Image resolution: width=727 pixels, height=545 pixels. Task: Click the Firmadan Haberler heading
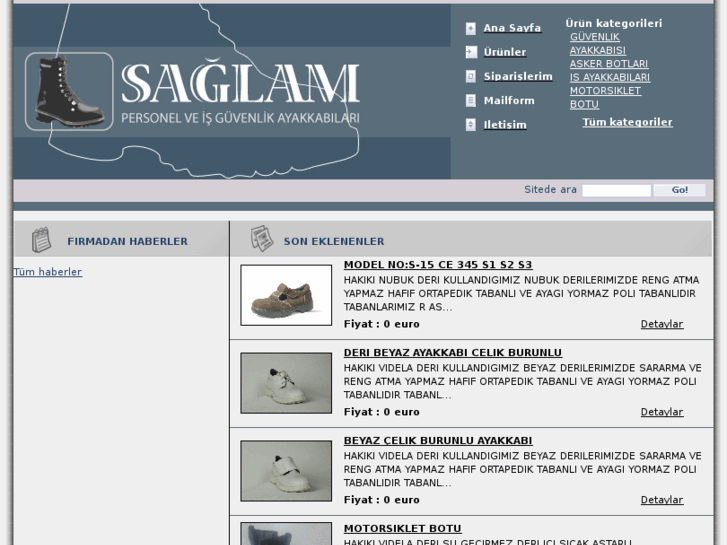tap(128, 241)
